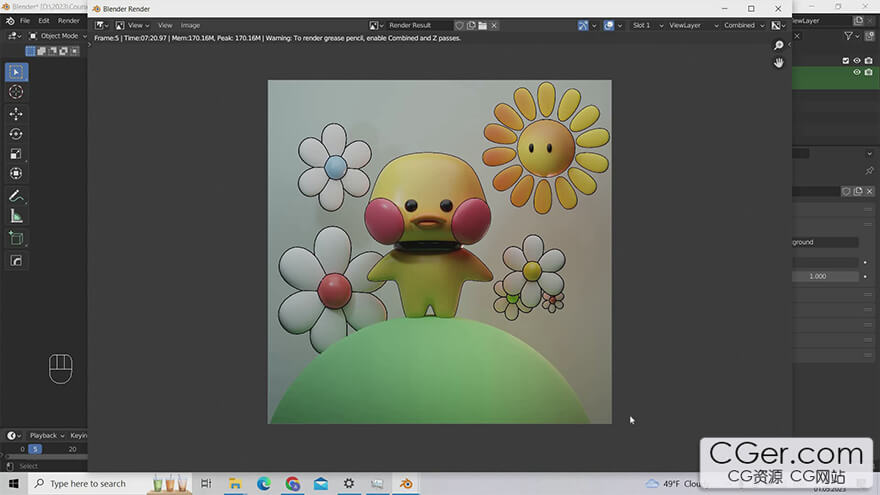Click the Render Result image name field
The height and width of the screenshot is (495, 880).
(419, 25)
